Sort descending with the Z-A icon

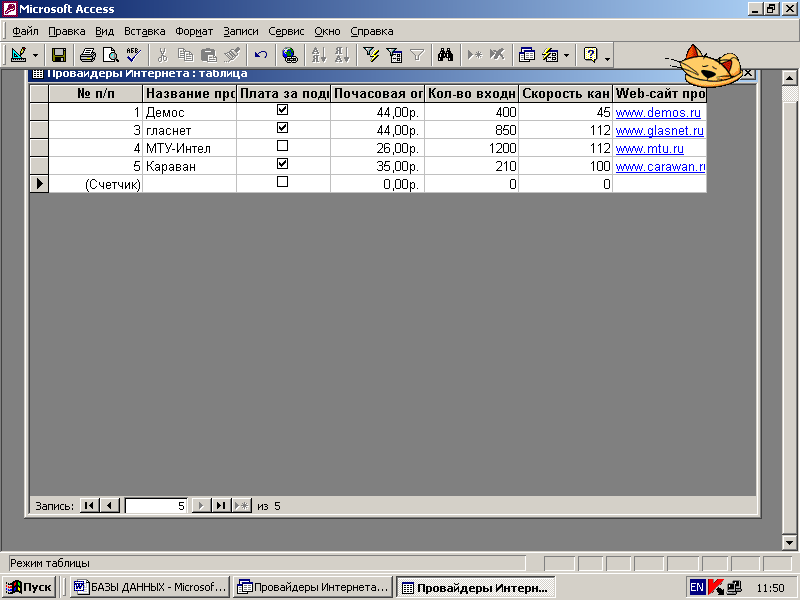[x=342, y=55]
